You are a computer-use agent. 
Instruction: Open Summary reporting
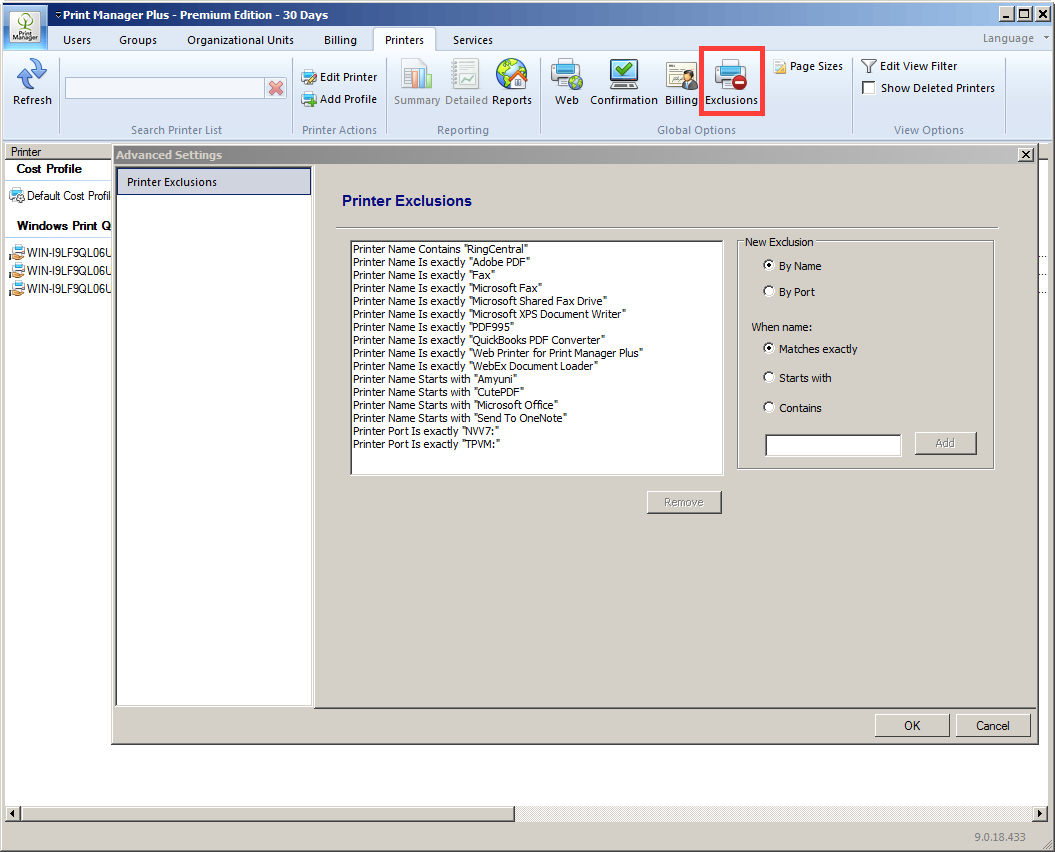pyautogui.click(x=416, y=82)
